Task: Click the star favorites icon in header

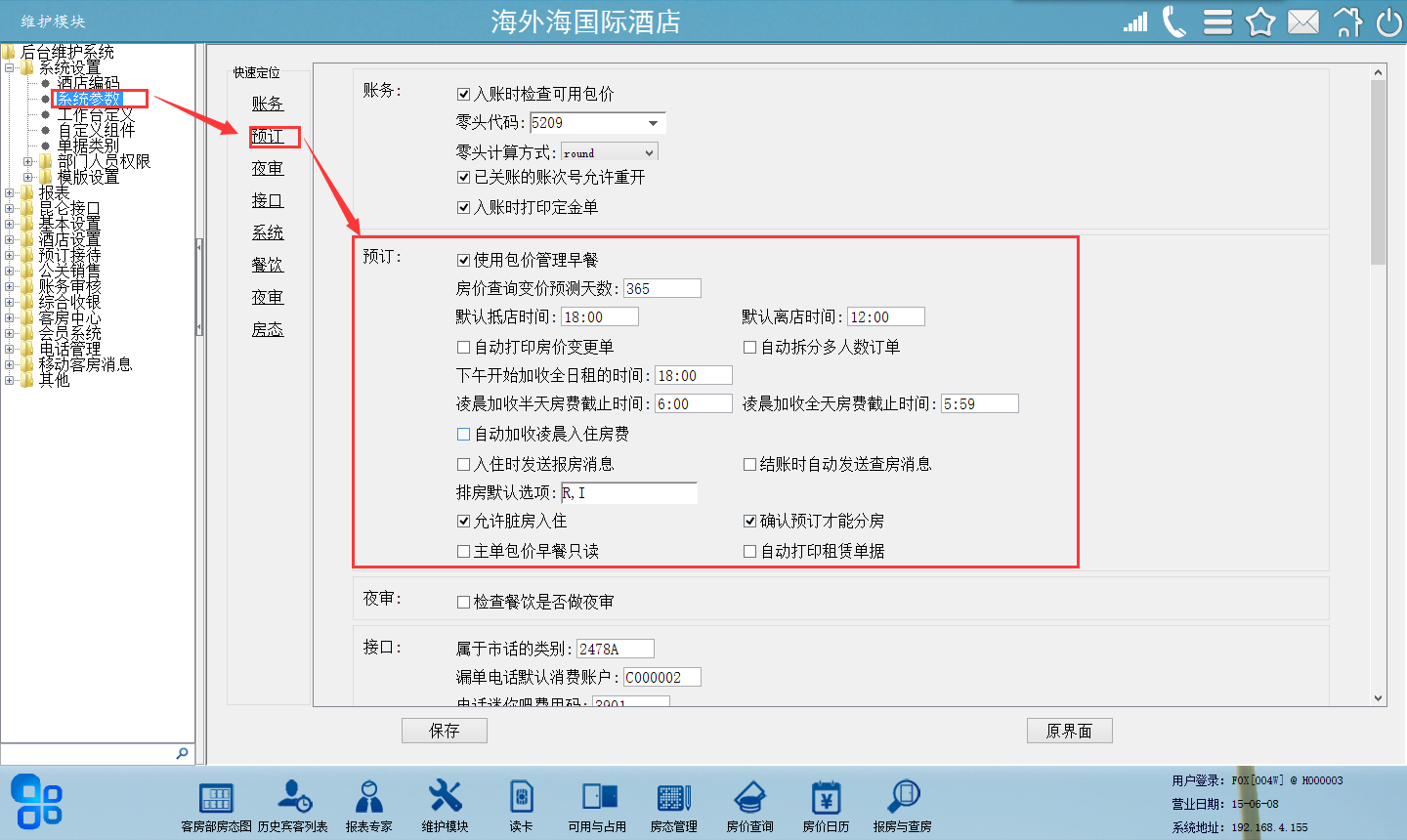Action: pyautogui.click(x=1260, y=21)
